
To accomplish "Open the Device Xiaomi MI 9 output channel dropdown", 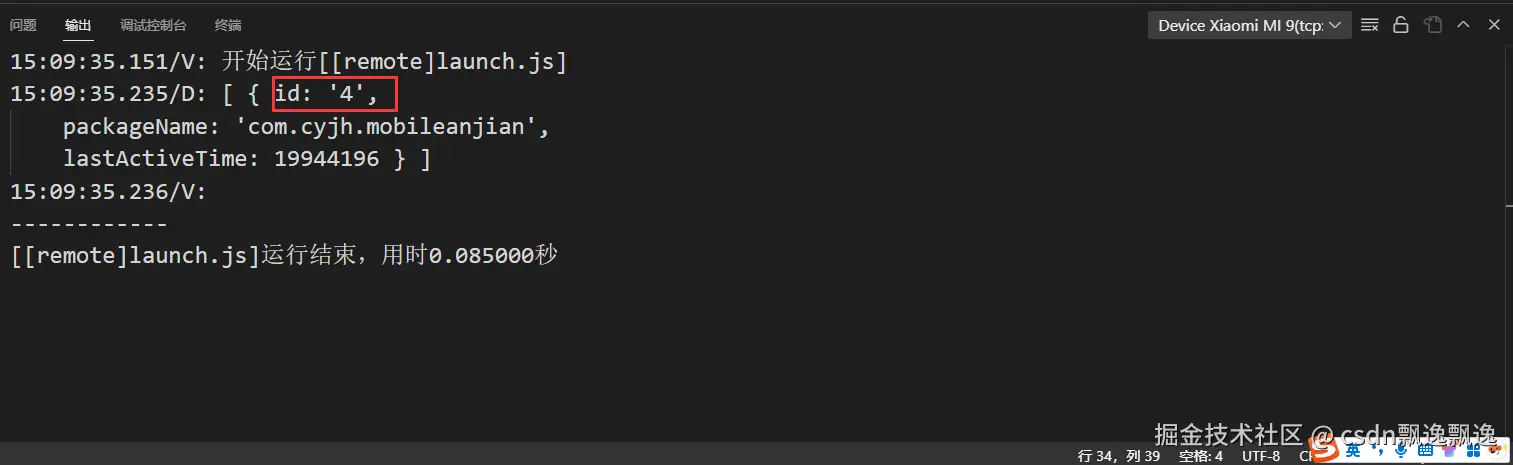I will click(x=1250, y=25).
